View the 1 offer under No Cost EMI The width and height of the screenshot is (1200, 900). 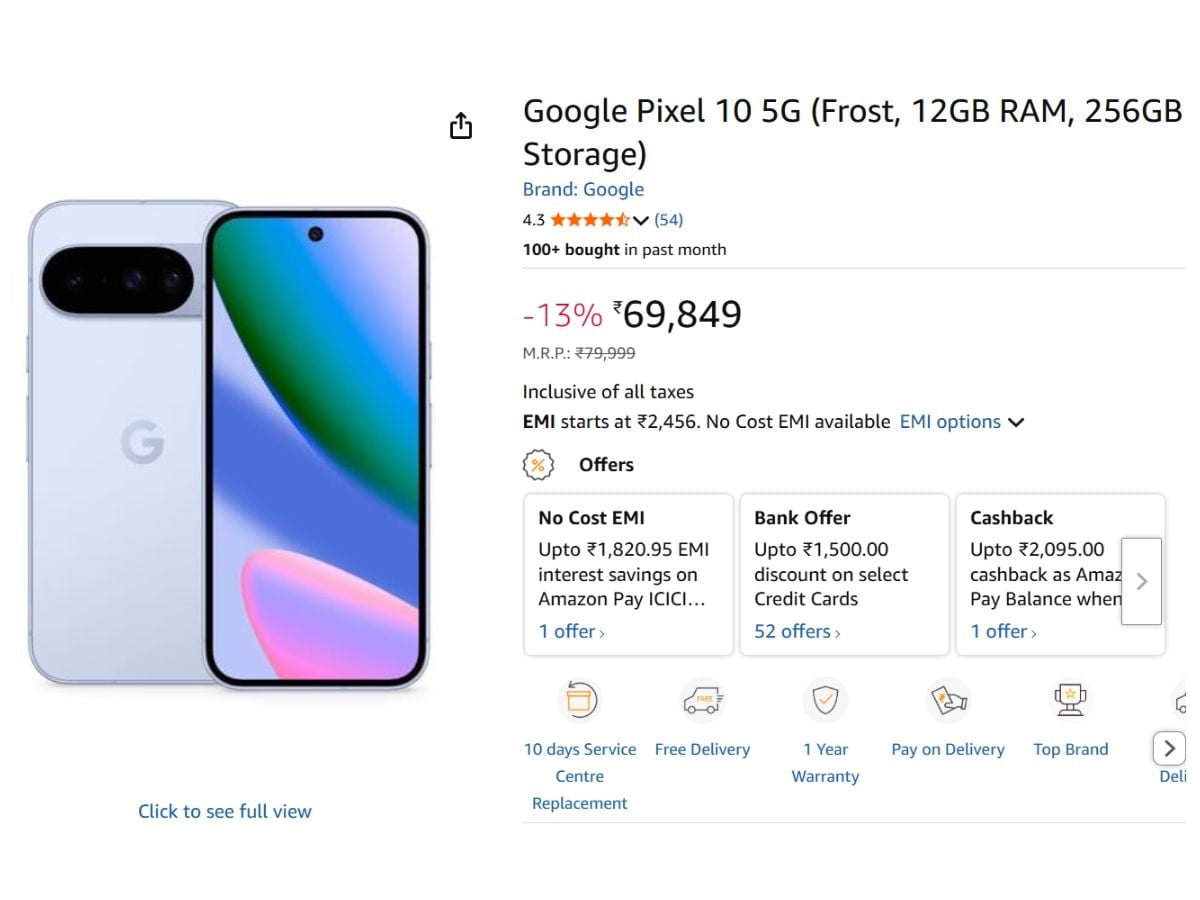(x=571, y=631)
